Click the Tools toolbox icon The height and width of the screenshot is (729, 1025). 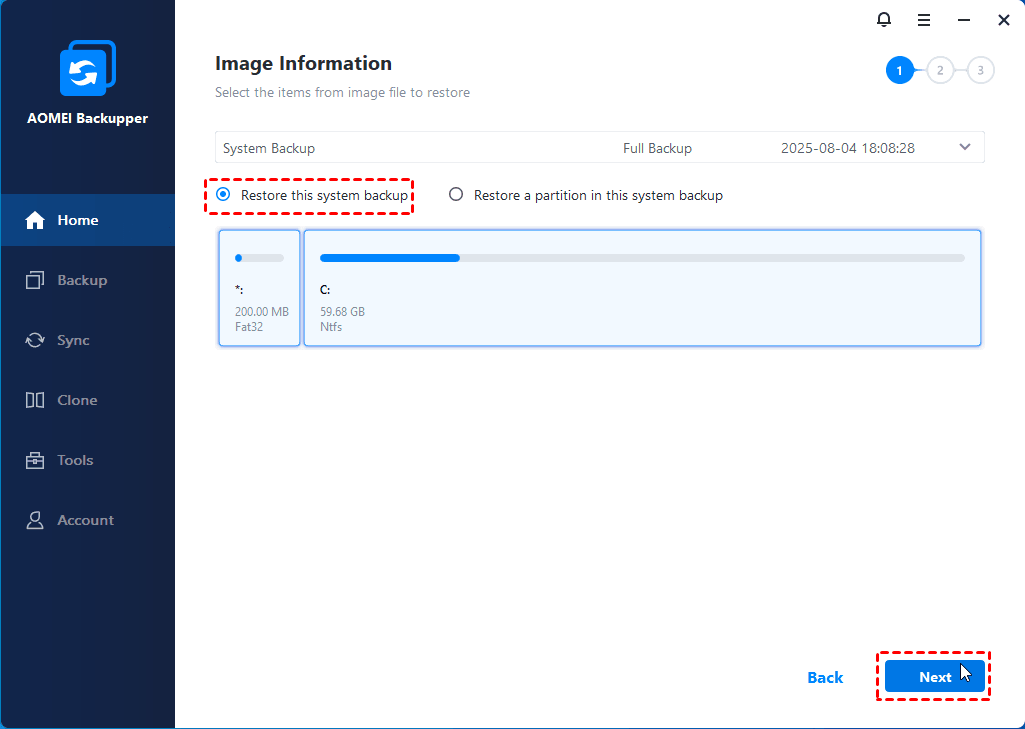tap(35, 460)
